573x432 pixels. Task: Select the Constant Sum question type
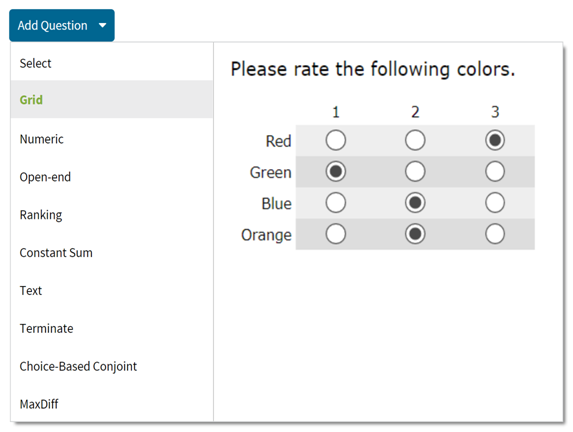[111, 253]
